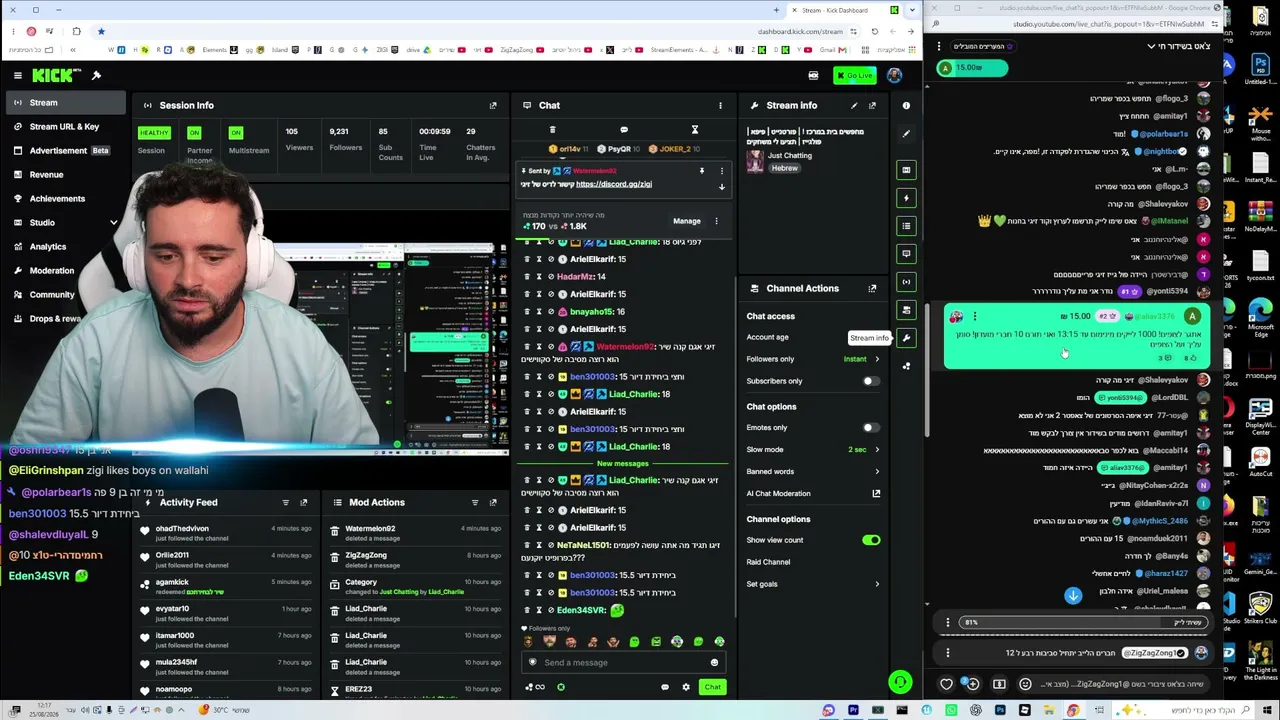Image resolution: width=1280 pixels, height=720 pixels.
Task: Open the Chat panel three-dot menu
Action: click(x=720, y=105)
